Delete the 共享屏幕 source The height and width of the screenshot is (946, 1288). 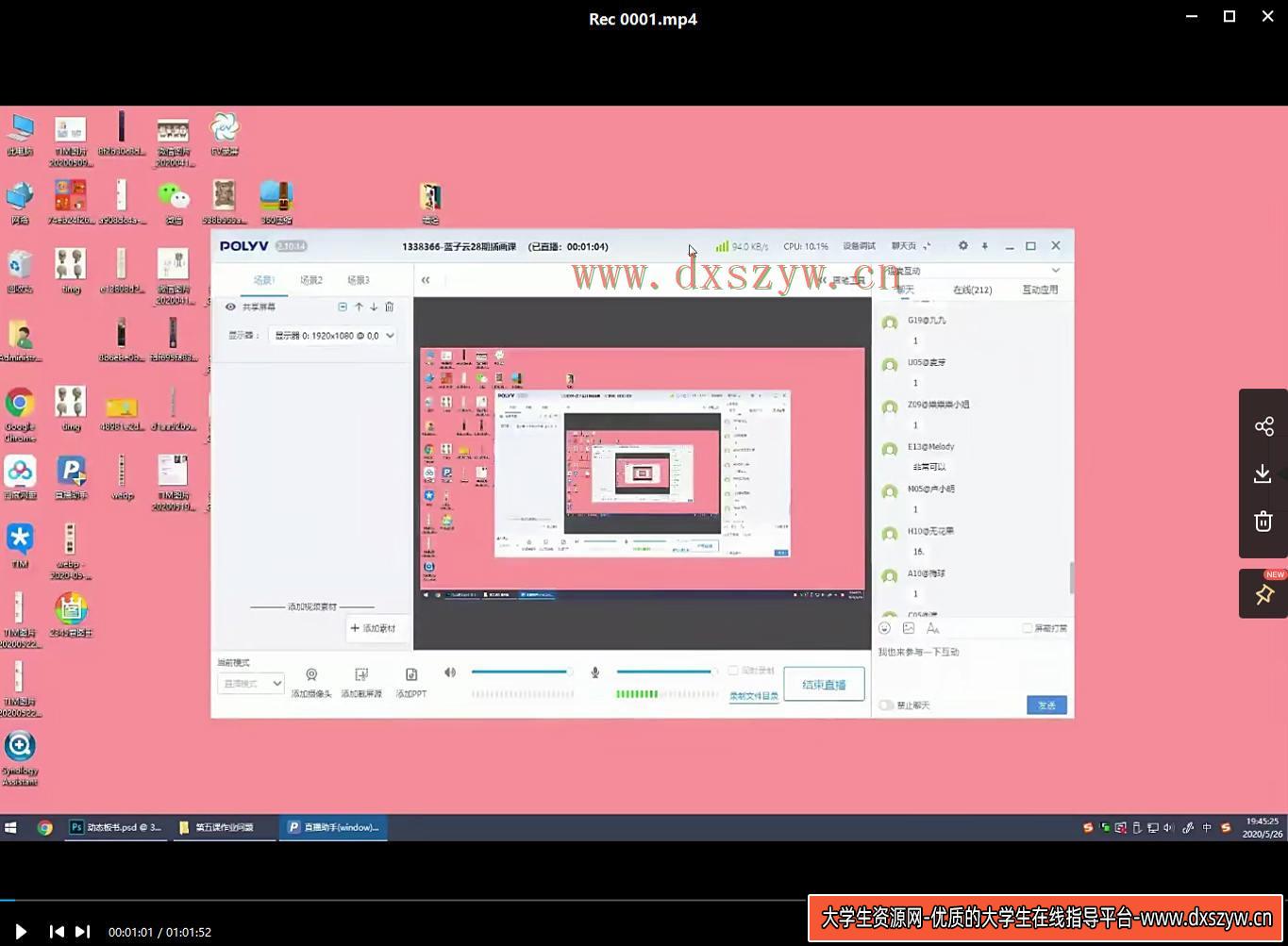point(389,307)
